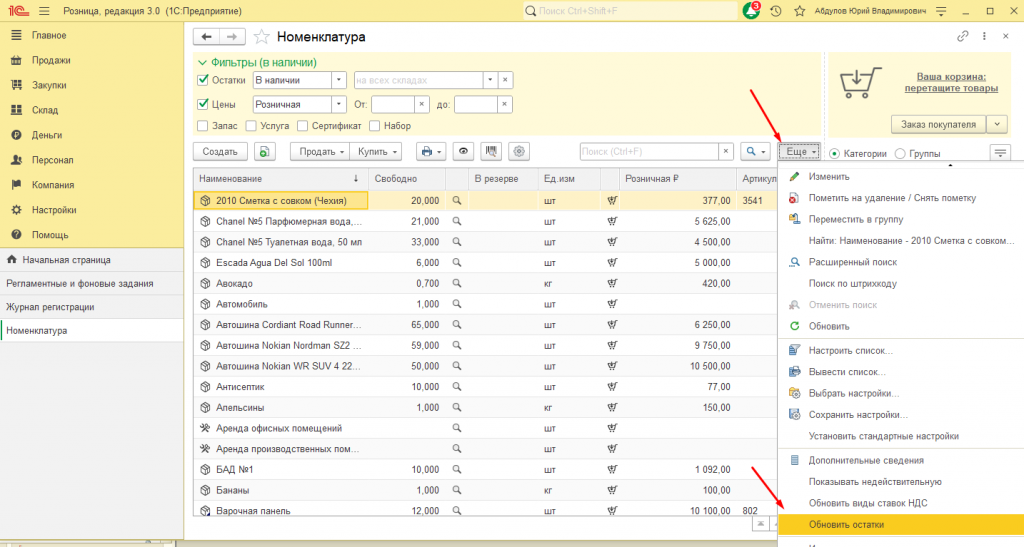Choose Пометить на удаление / Снять пометку

pyautogui.click(x=892, y=198)
